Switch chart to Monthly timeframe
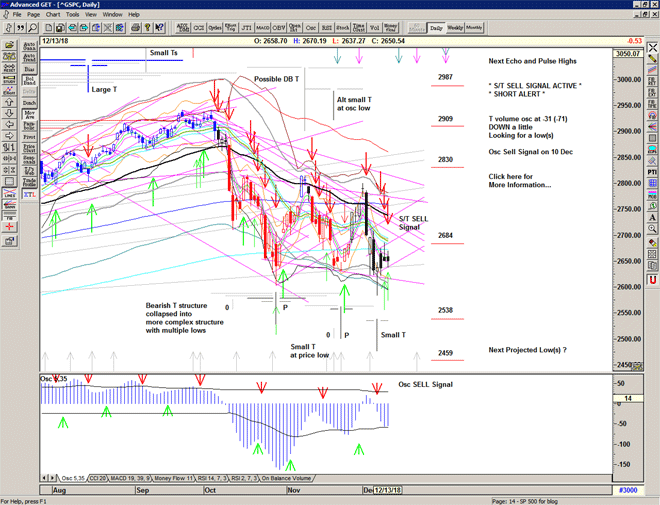The width and height of the screenshot is (660, 505). [474, 28]
